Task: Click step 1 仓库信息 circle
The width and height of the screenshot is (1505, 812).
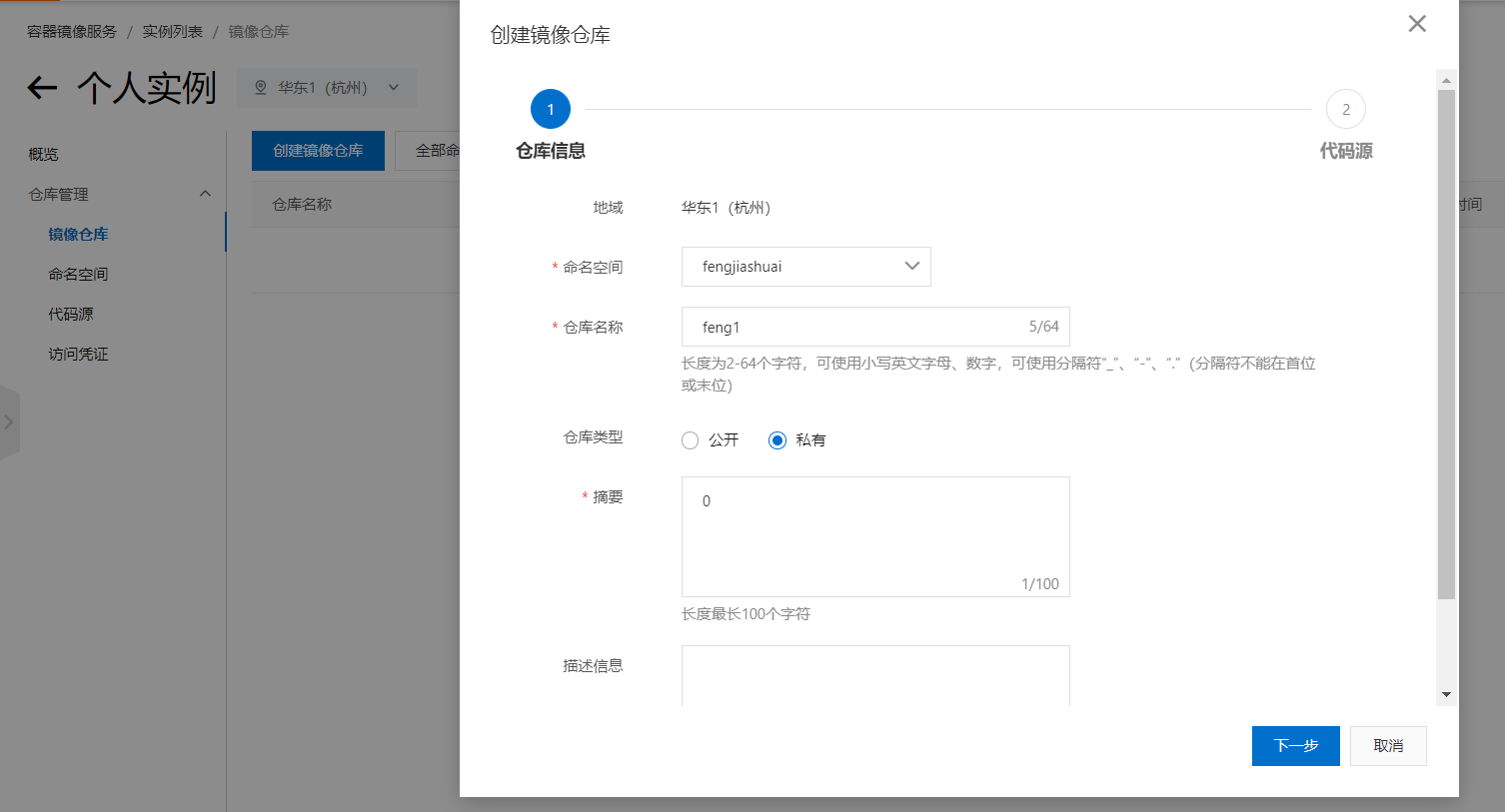Action: pyautogui.click(x=551, y=109)
